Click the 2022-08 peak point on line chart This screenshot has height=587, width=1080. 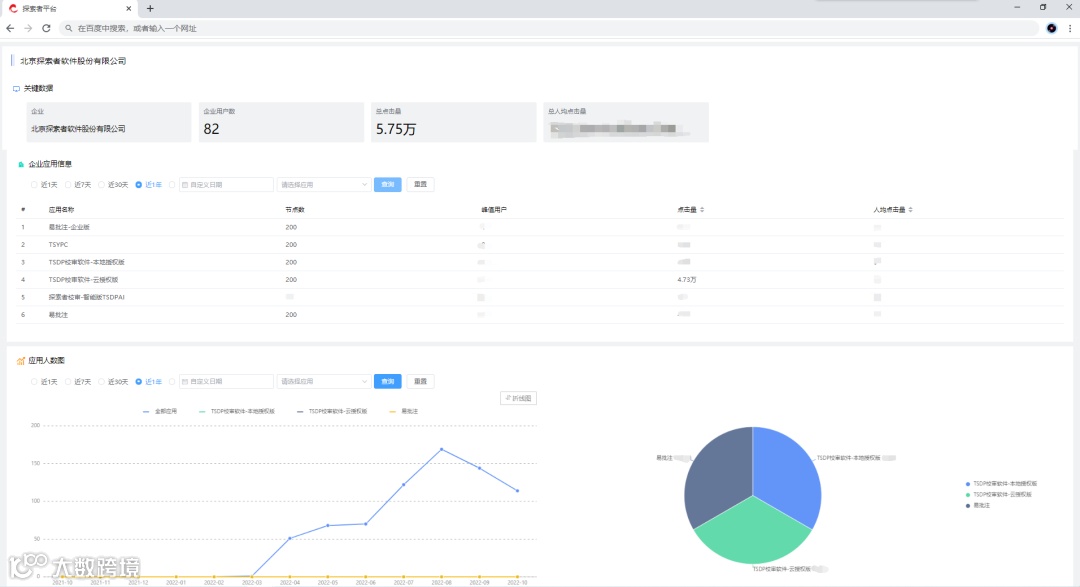tap(442, 449)
